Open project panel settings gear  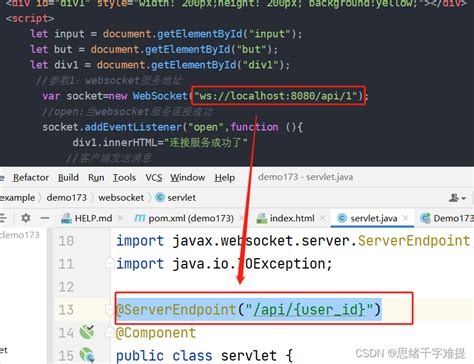click(x=26, y=218)
